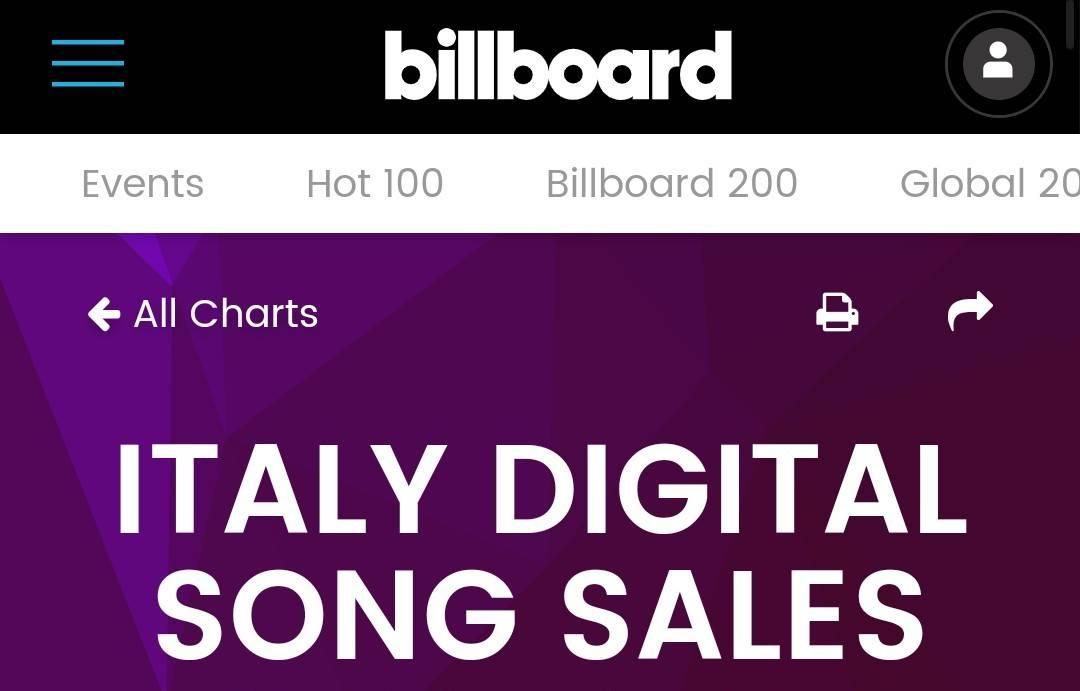Share the chart via arrow icon
1080x691 pixels.
coord(970,311)
